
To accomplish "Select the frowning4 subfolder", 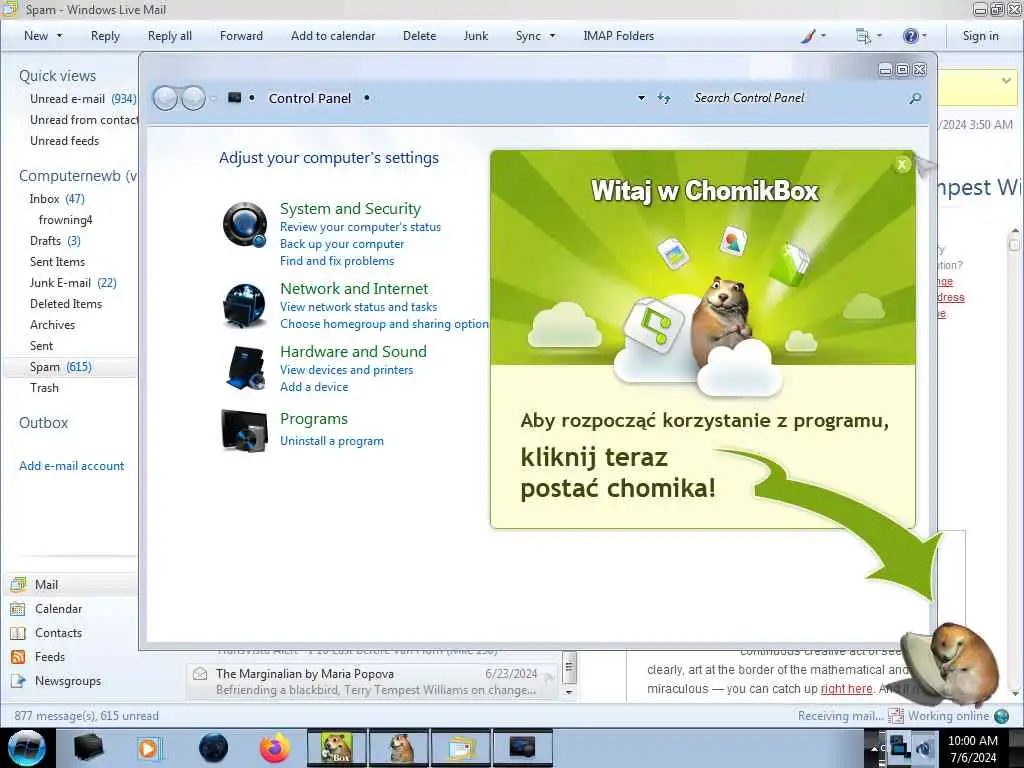I will click(65, 219).
